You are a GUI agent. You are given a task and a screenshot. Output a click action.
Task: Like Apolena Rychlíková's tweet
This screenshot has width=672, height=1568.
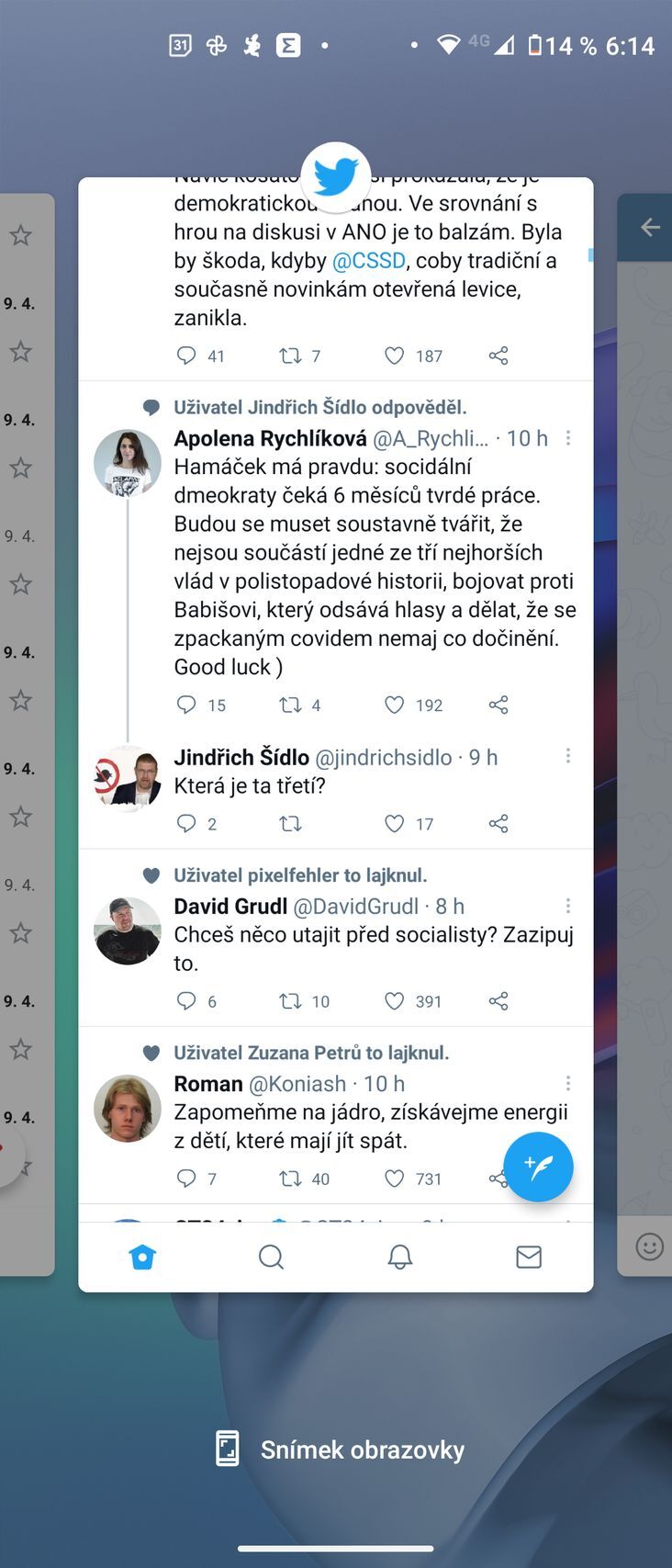[394, 705]
